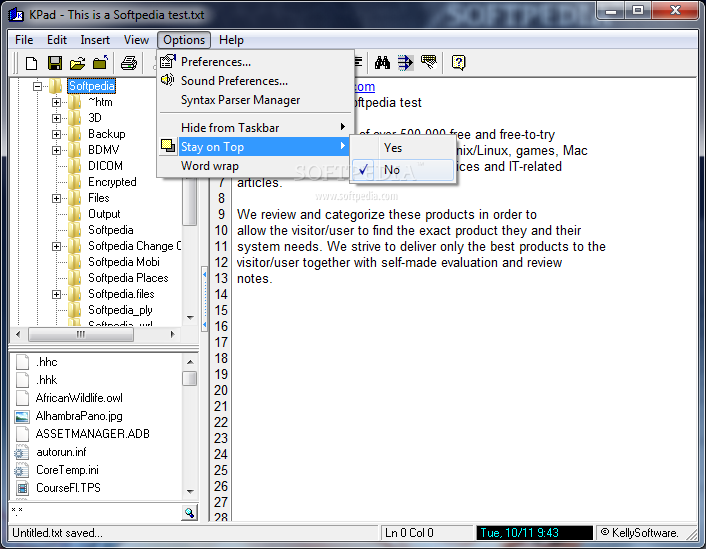Select No for Stay on Top
This screenshot has height=549, width=706.
click(403, 170)
